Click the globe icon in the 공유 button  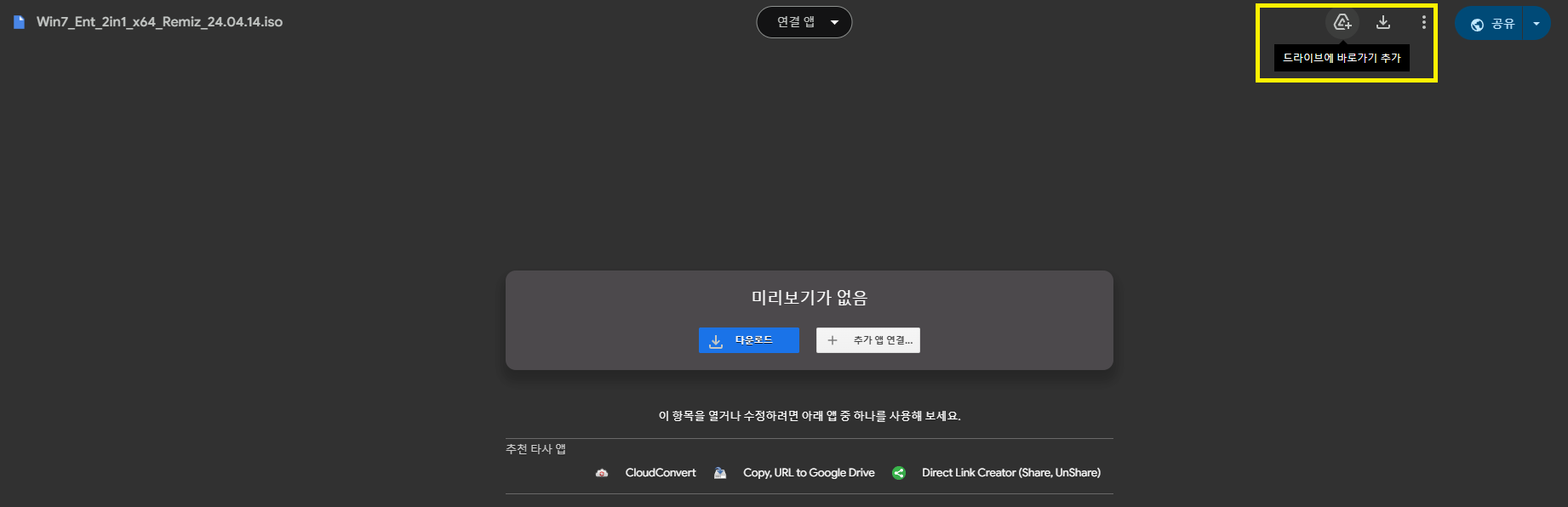tap(1477, 25)
